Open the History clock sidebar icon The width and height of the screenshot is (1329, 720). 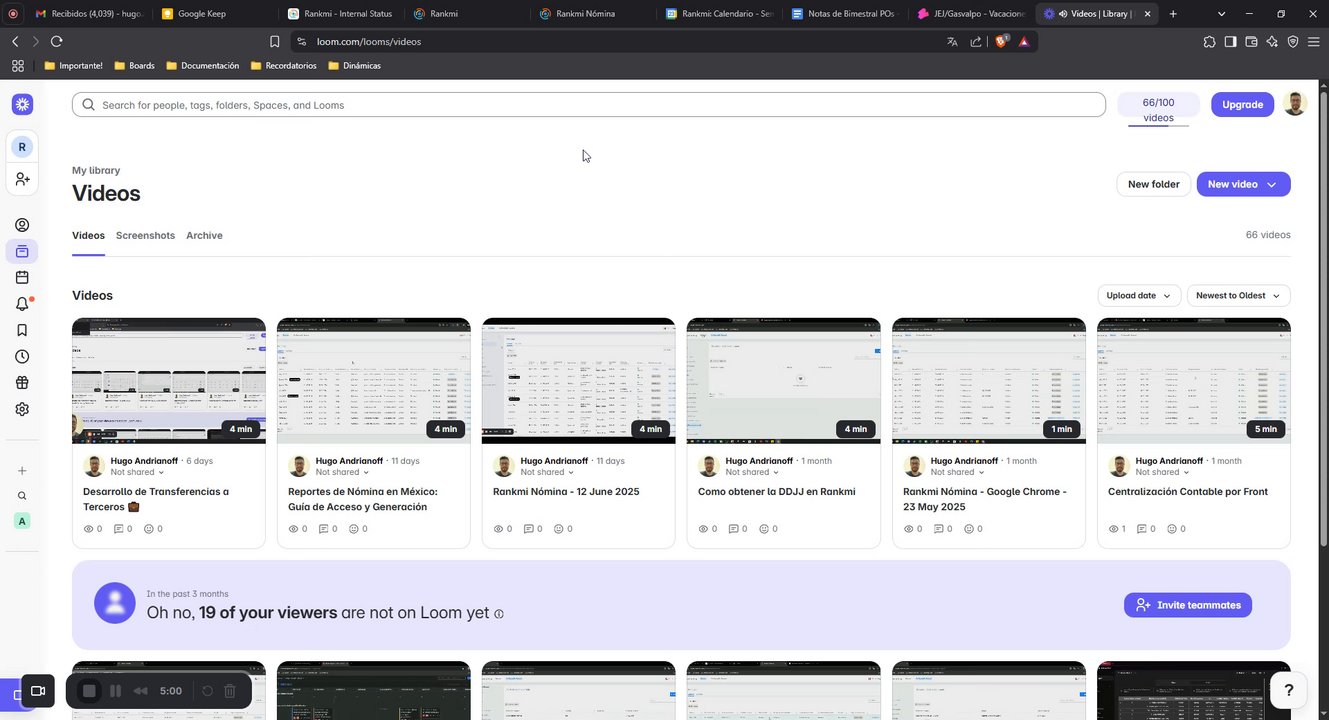click(22, 356)
